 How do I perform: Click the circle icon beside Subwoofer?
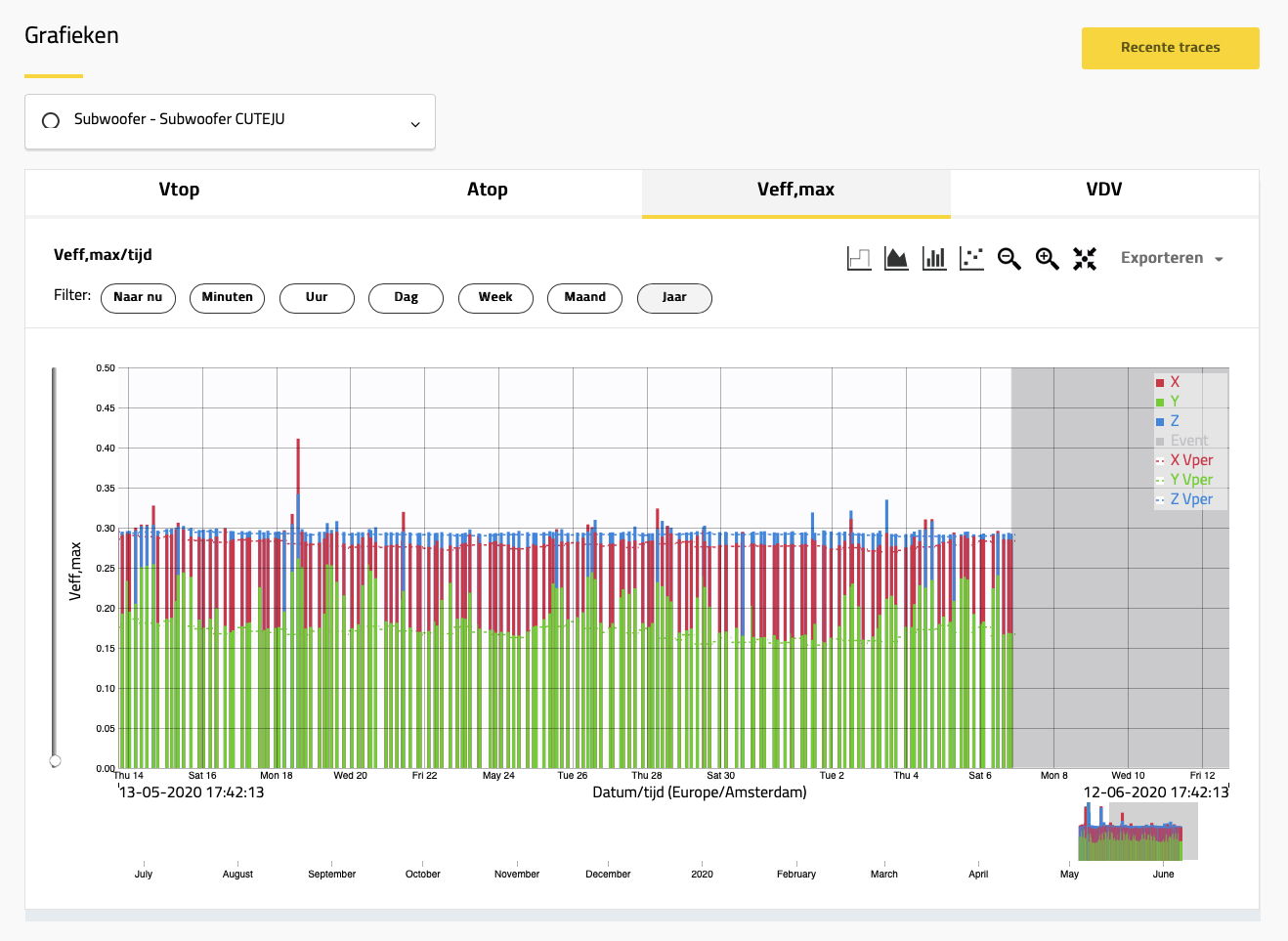point(51,120)
